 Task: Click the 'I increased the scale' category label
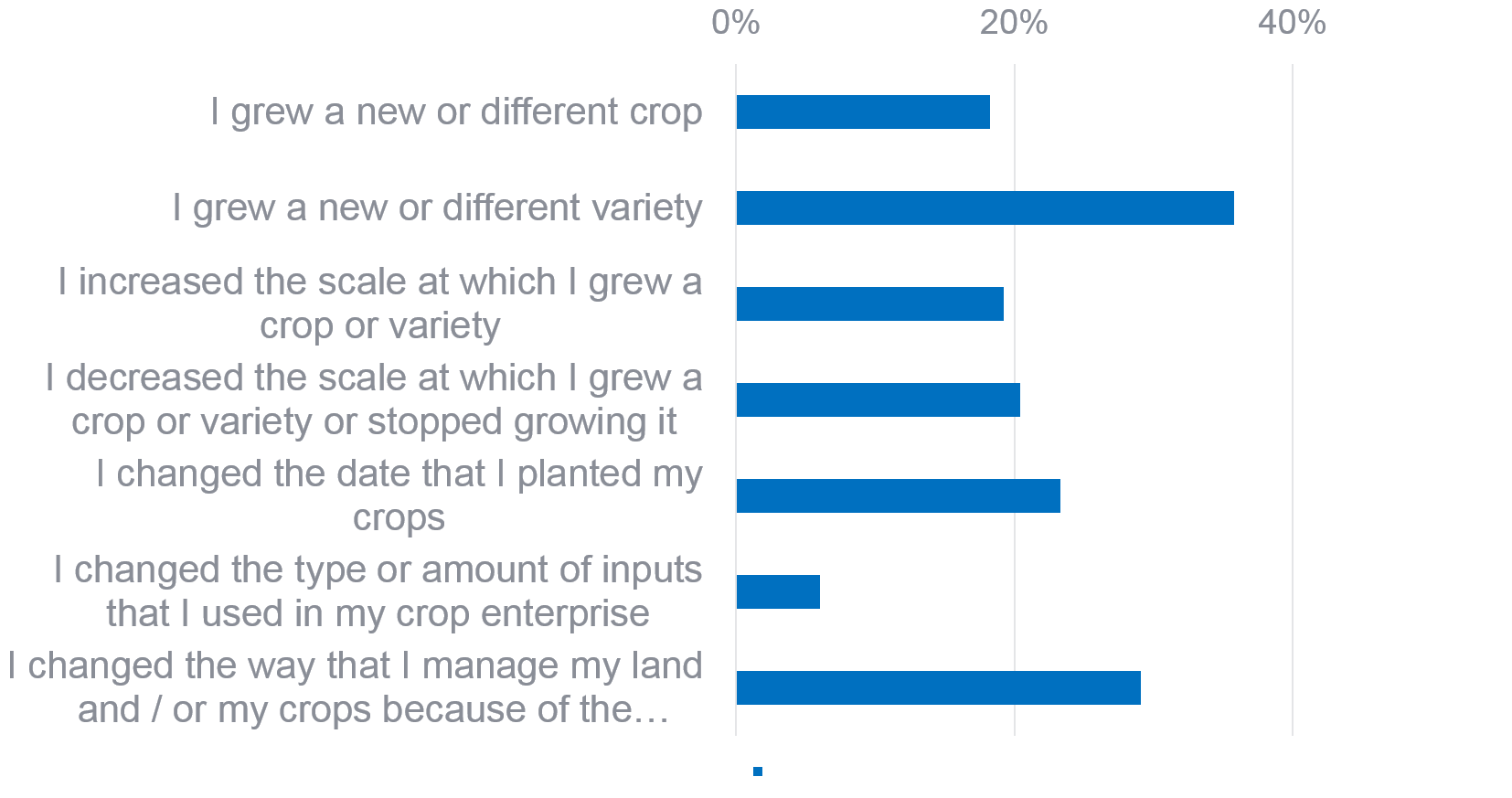tap(379, 303)
